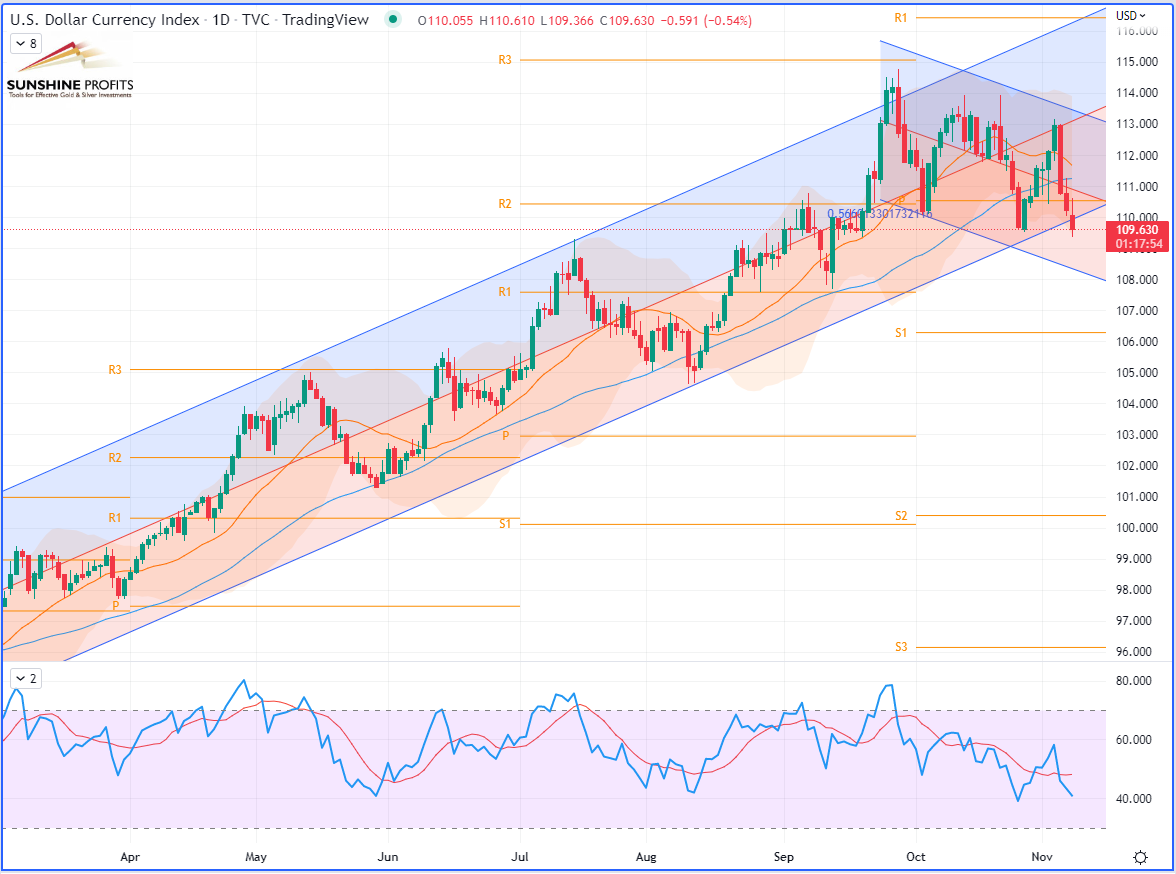Click the RSI 60.000 scale label
The height and width of the screenshot is (874, 1176).
pyautogui.click(x=1133, y=740)
